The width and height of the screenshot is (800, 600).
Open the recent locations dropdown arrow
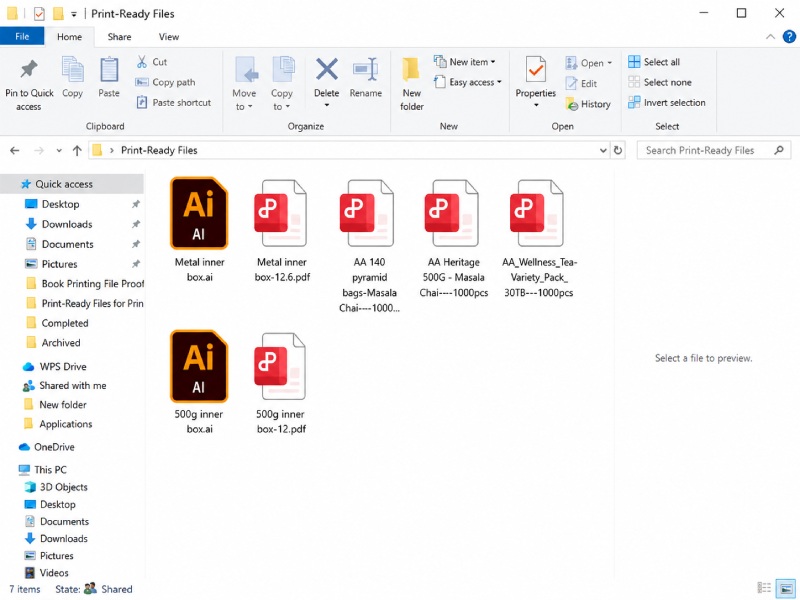[59, 151]
